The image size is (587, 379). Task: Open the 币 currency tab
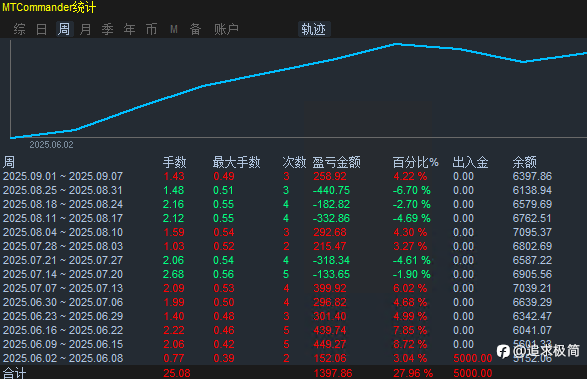click(151, 29)
